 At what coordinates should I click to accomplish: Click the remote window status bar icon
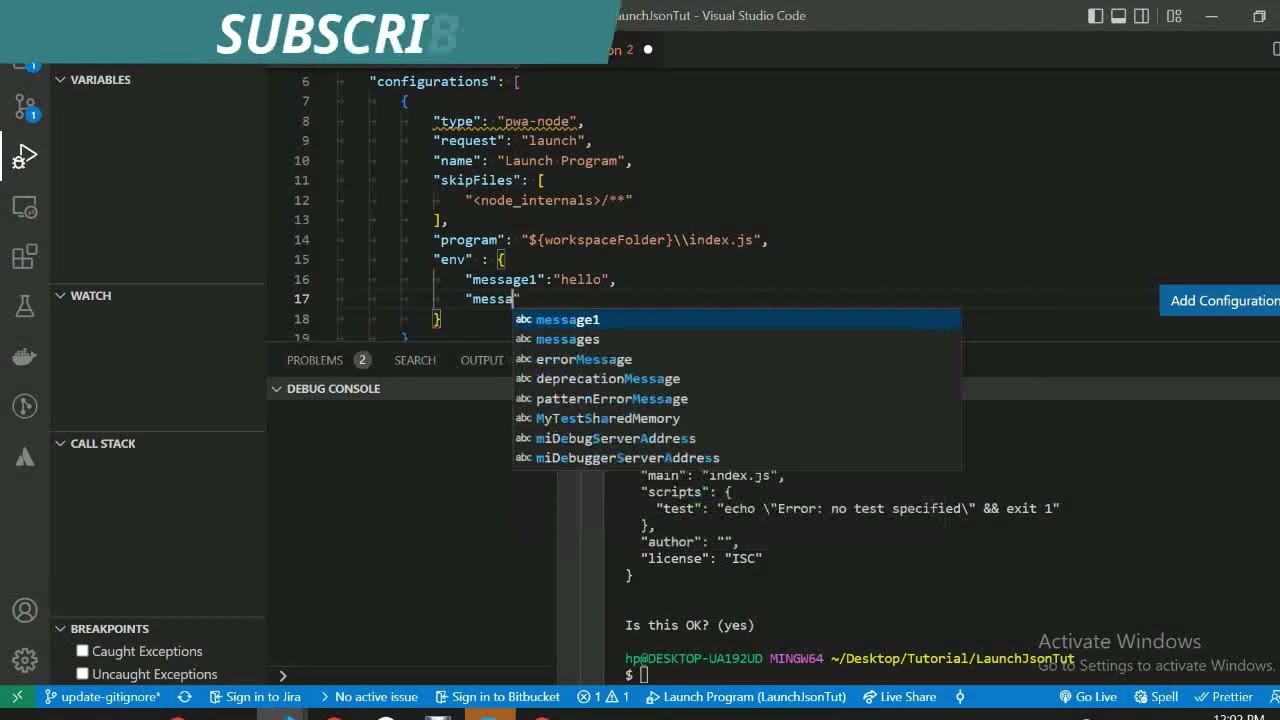(x=17, y=696)
